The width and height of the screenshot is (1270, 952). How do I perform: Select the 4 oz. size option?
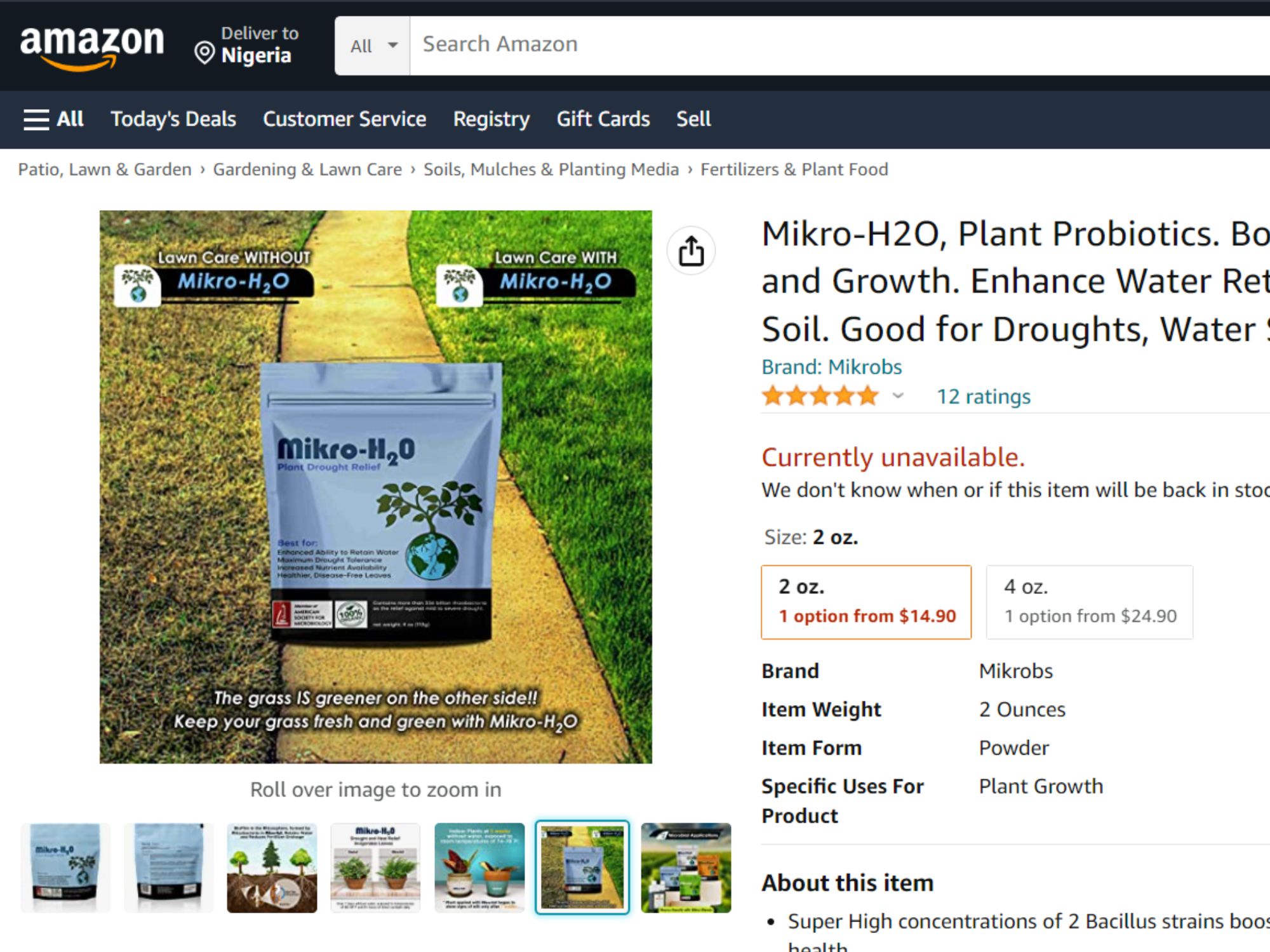[x=1090, y=602]
